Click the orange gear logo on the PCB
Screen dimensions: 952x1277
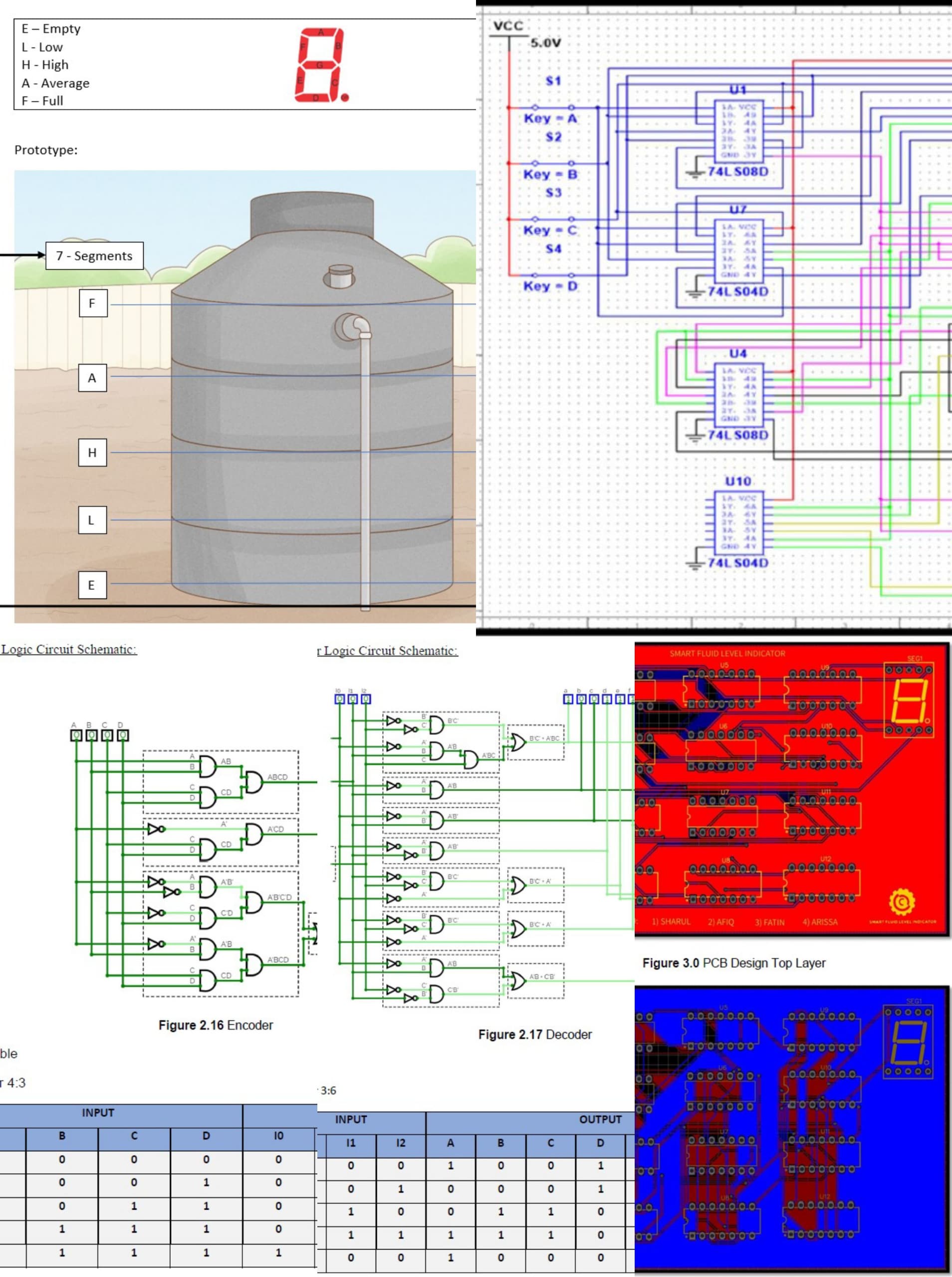[x=901, y=902]
